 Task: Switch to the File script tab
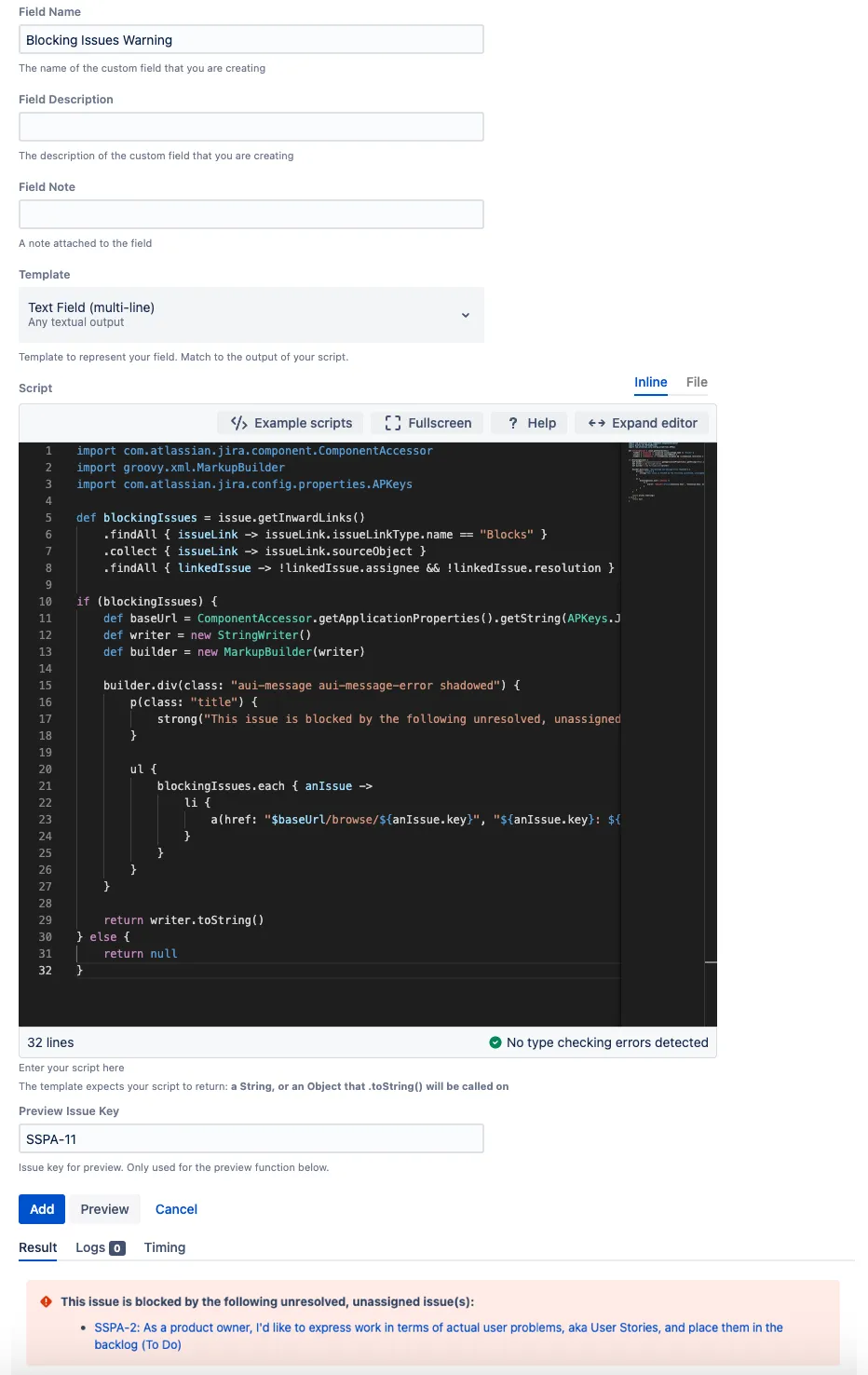point(697,383)
